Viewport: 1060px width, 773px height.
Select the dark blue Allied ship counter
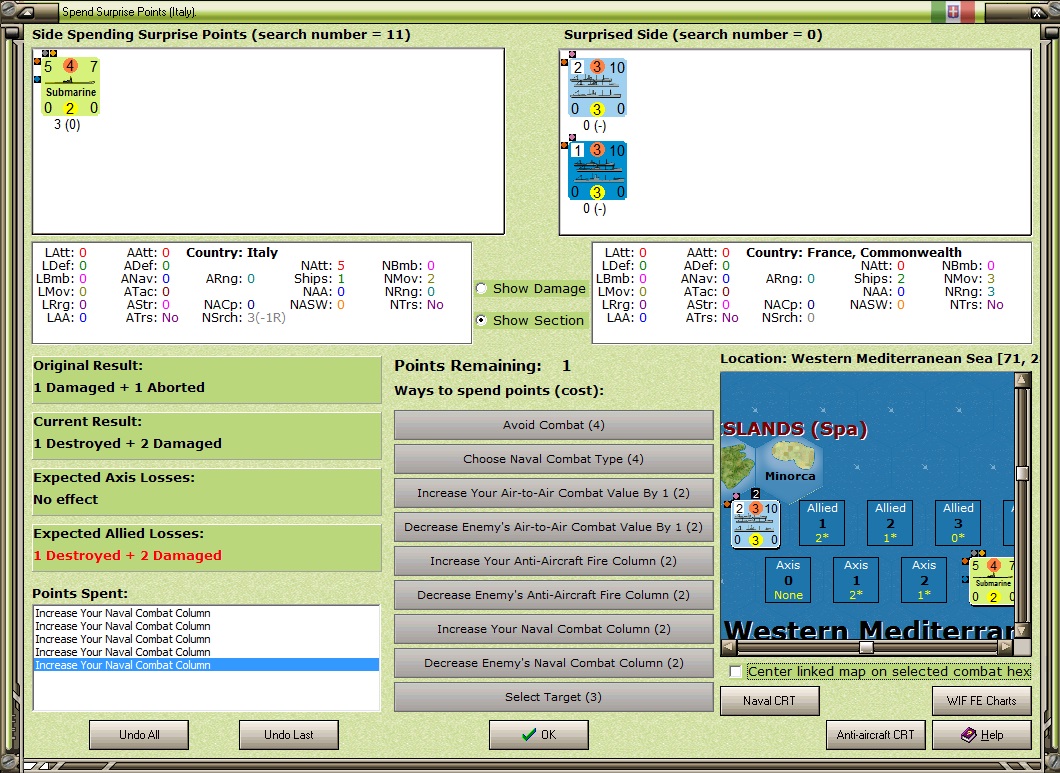tap(598, 170)
